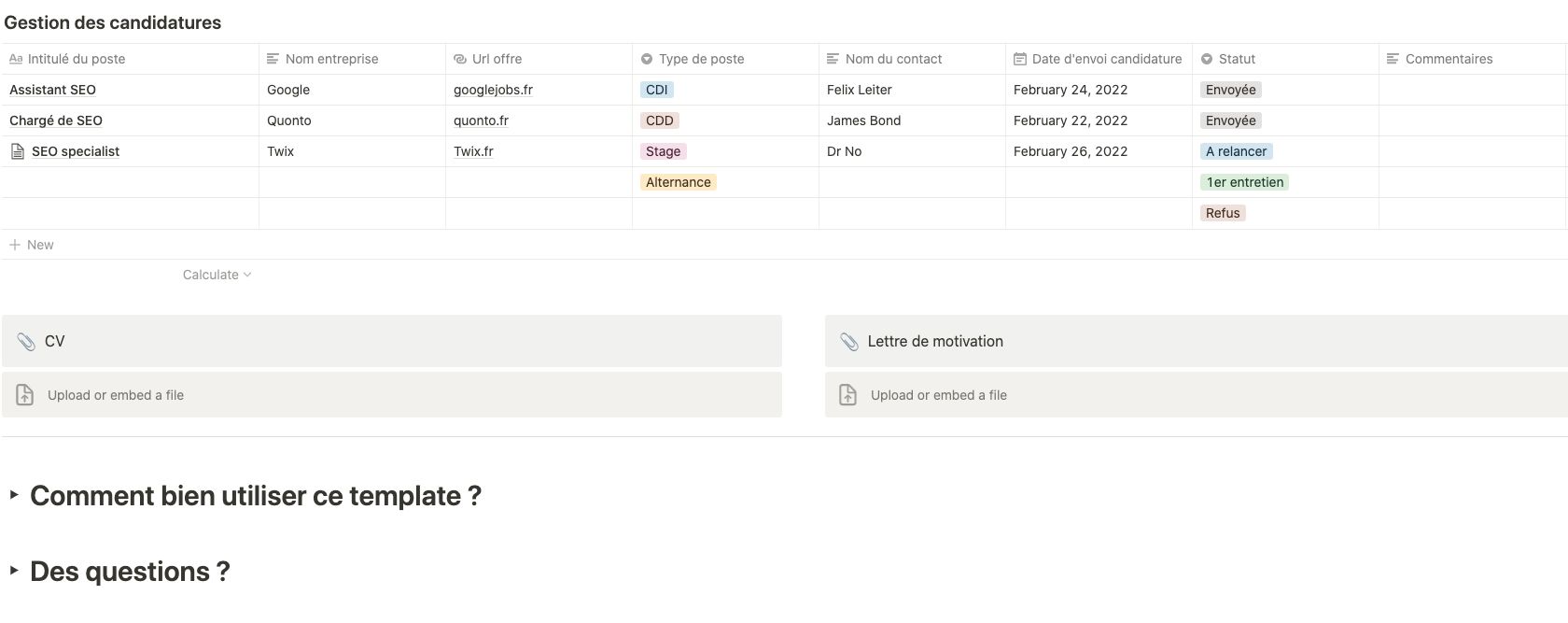Open the Calculate dropdown below the table
This screenshot has height=623, width=1568.
[x=217, y=275]
